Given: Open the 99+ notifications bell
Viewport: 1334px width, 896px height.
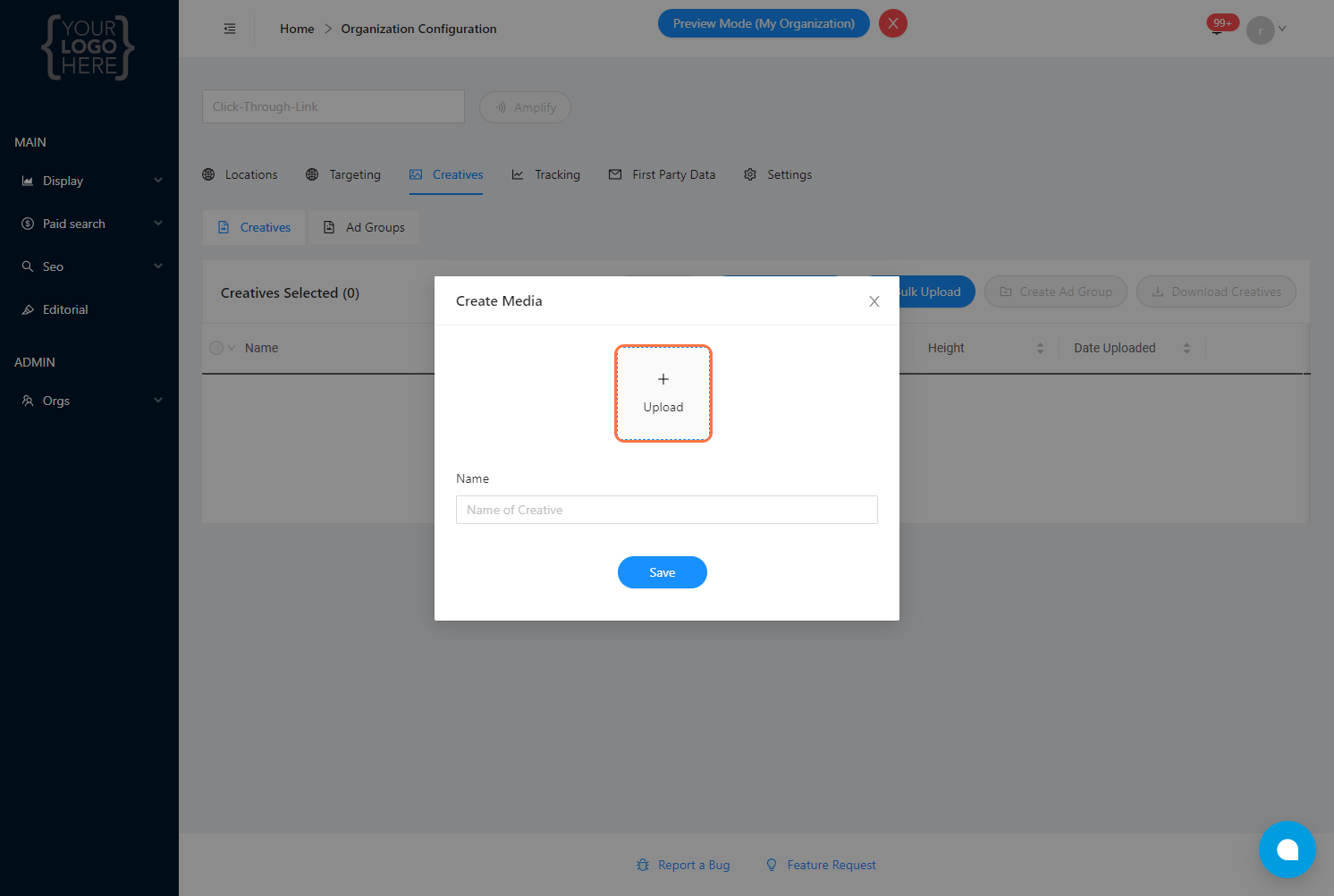Looking at the screenshot, I should (x=1218, y=27).
